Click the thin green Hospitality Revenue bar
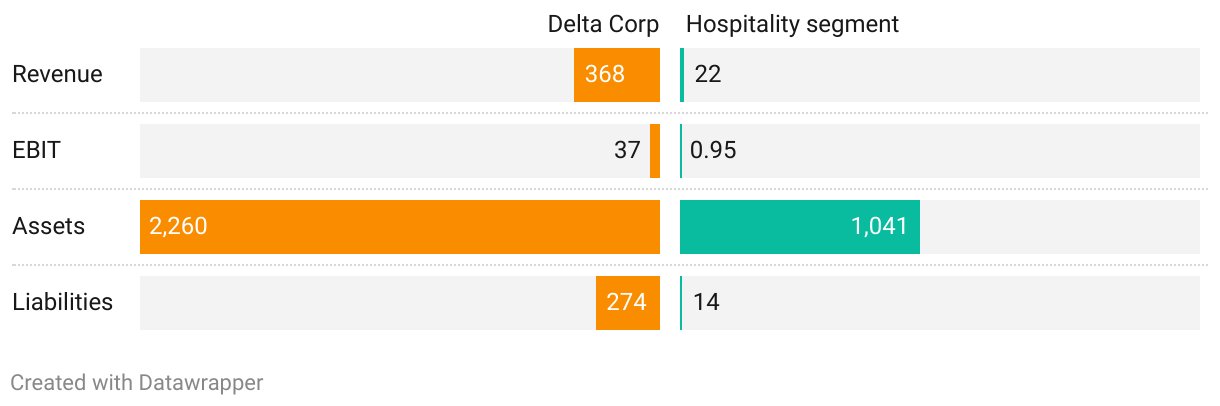1220x406 pixels. (682, 74)
